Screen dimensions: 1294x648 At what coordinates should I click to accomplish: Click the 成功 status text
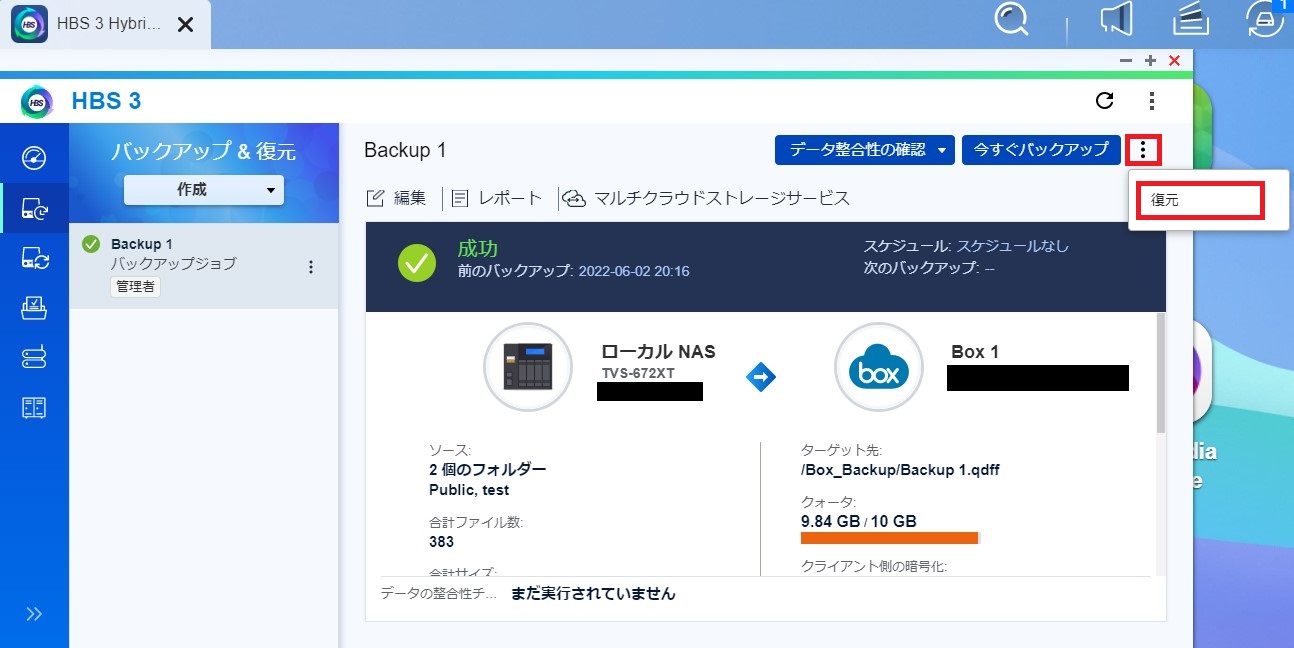point(478,249)
